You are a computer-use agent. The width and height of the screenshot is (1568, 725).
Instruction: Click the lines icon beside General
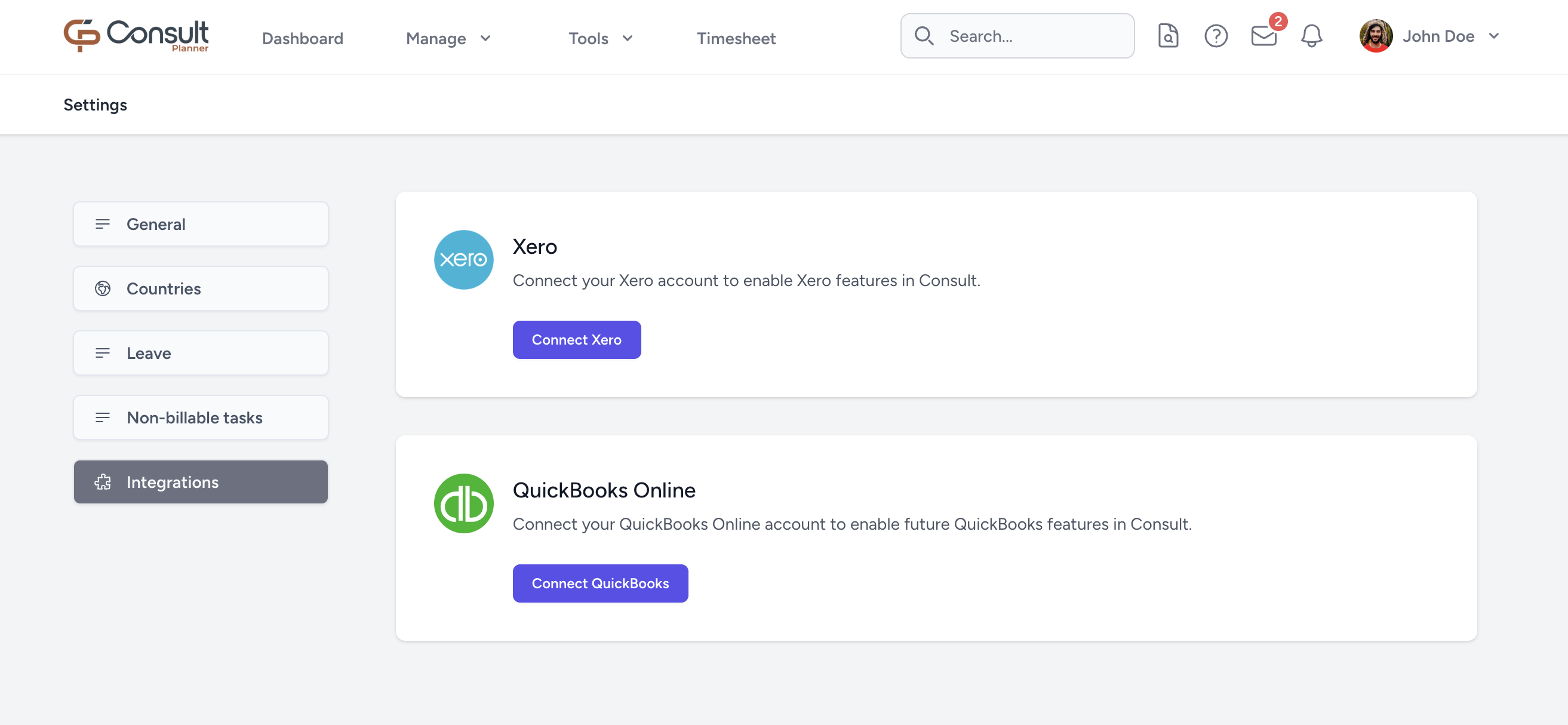coord(102,224)
